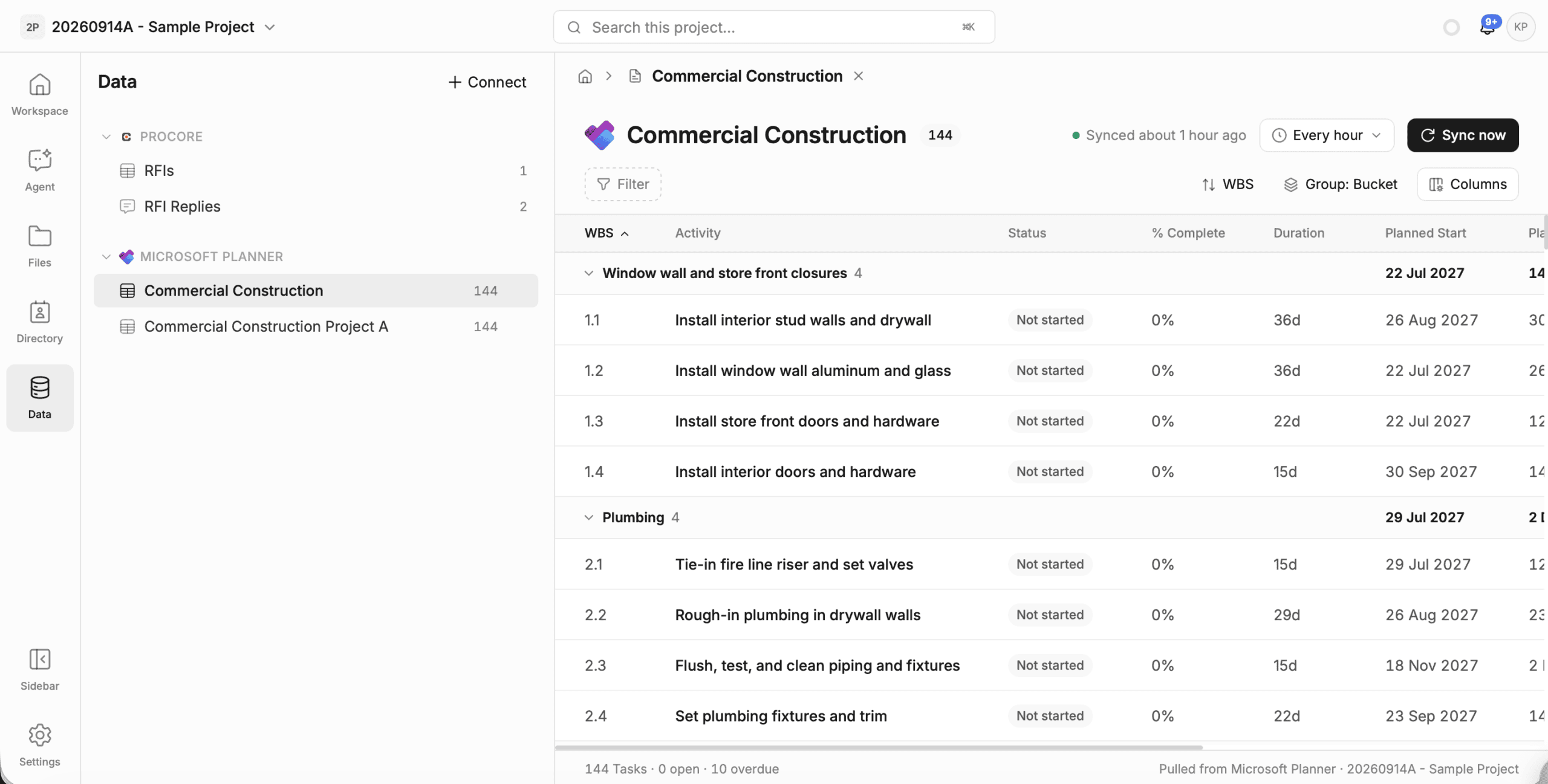Image resolution: width=1548 pixels, height=784 pixels.
Task: Focus the Search this project field
Action: point(774,27)
